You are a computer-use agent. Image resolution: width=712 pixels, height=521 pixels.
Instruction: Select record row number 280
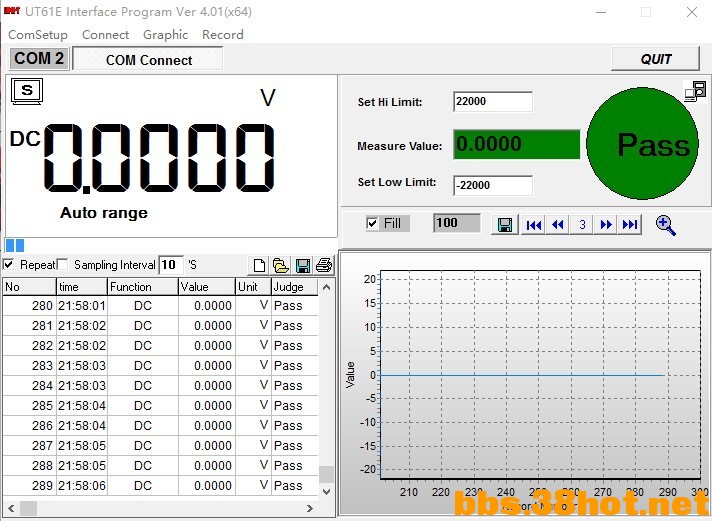coord(160,306)
